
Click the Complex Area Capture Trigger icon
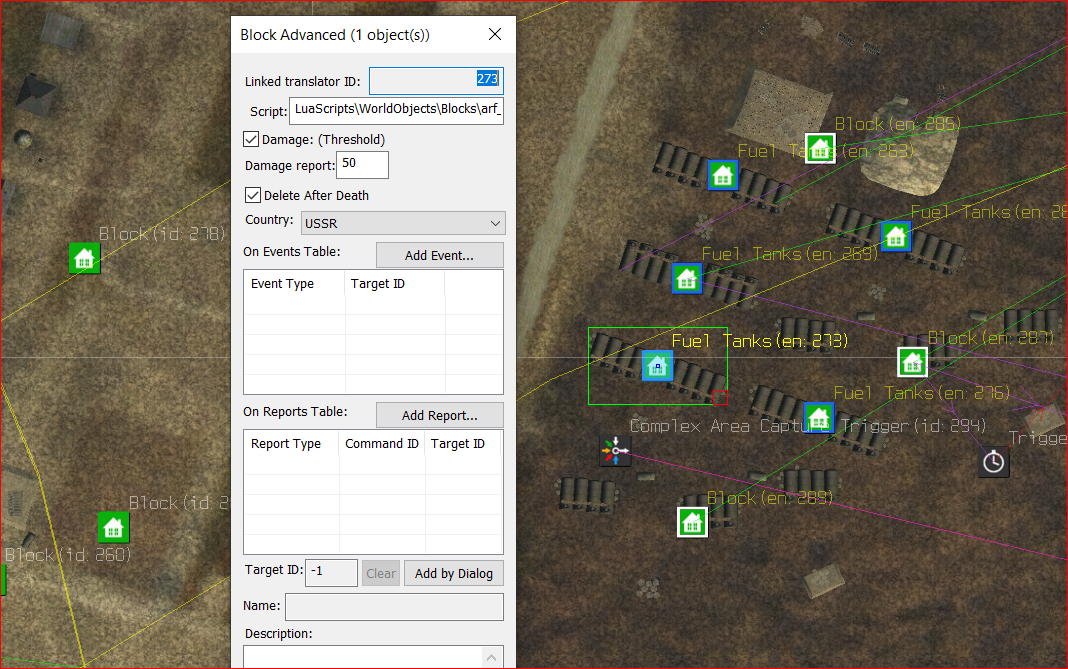[614, 452]
